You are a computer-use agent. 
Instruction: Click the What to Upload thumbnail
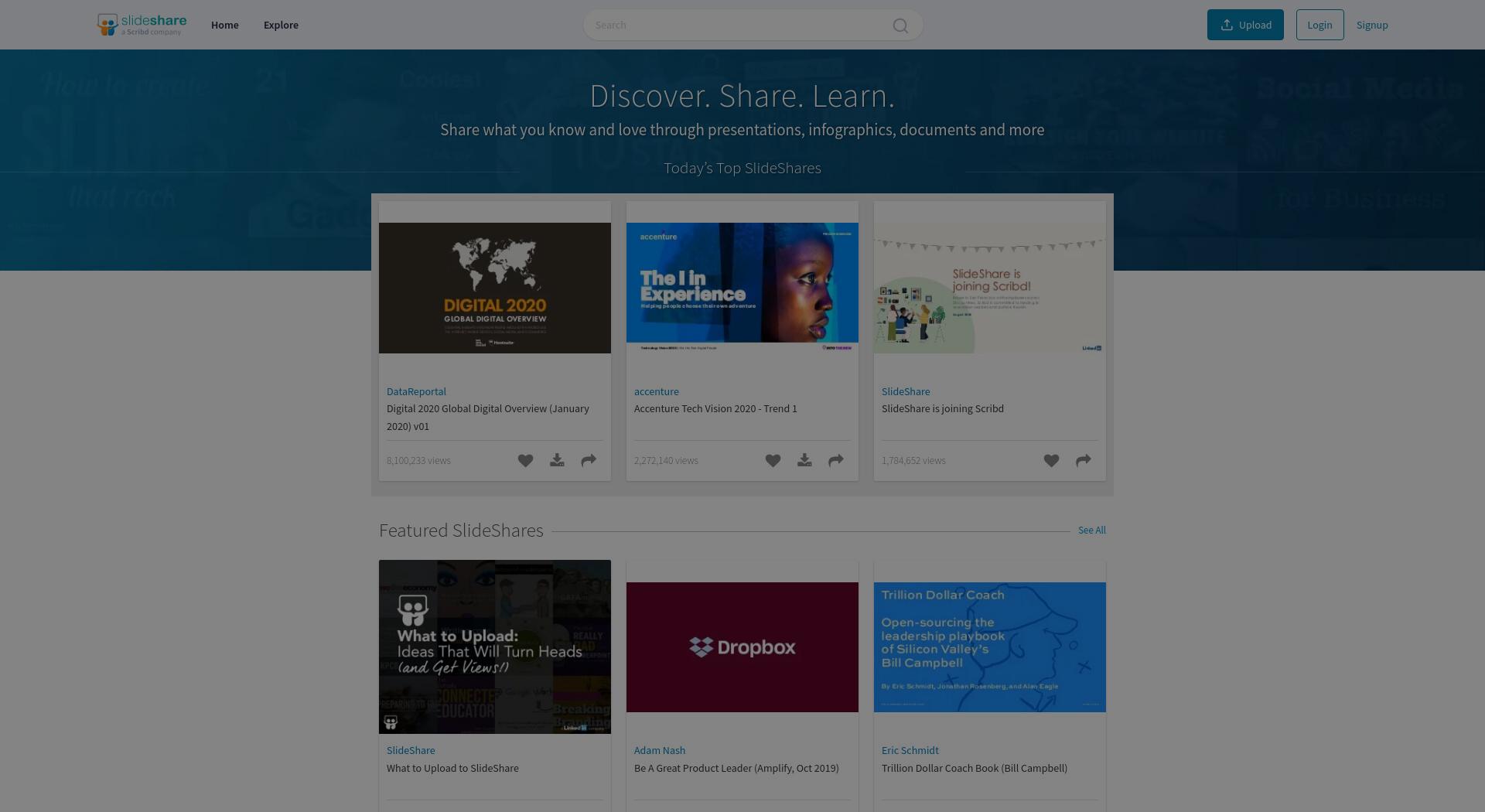pos(495,647)
